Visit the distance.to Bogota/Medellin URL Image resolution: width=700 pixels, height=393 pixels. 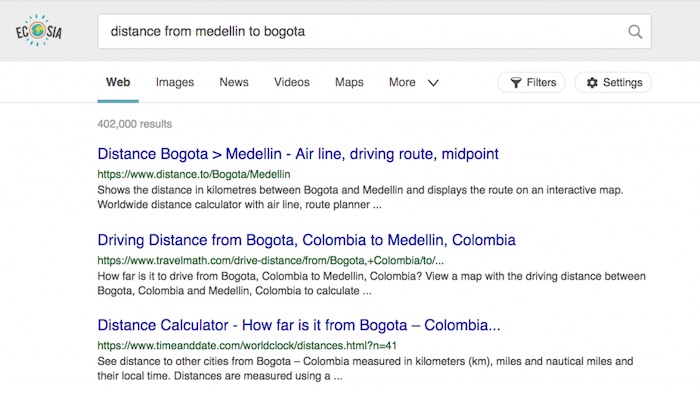pos(194,174)
